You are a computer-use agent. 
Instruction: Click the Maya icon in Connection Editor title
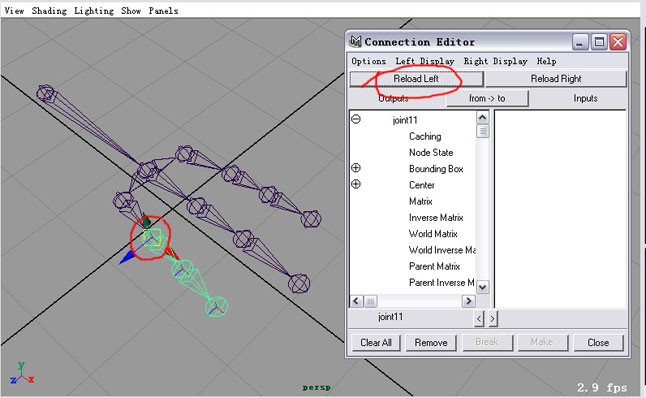[x=355, y=41]
